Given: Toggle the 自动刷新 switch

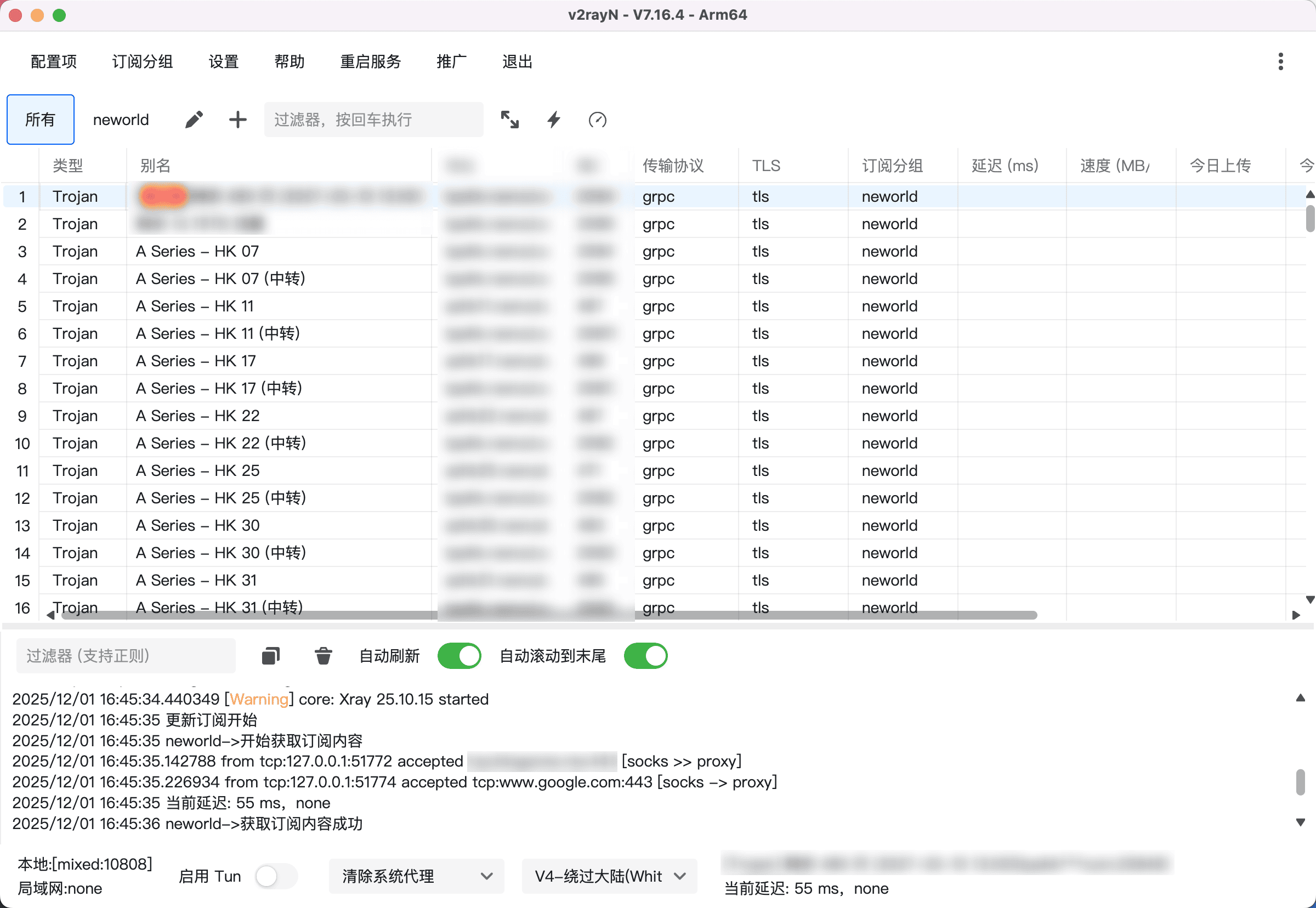Looking at the screenshot, I should click(x=459, y=655).
